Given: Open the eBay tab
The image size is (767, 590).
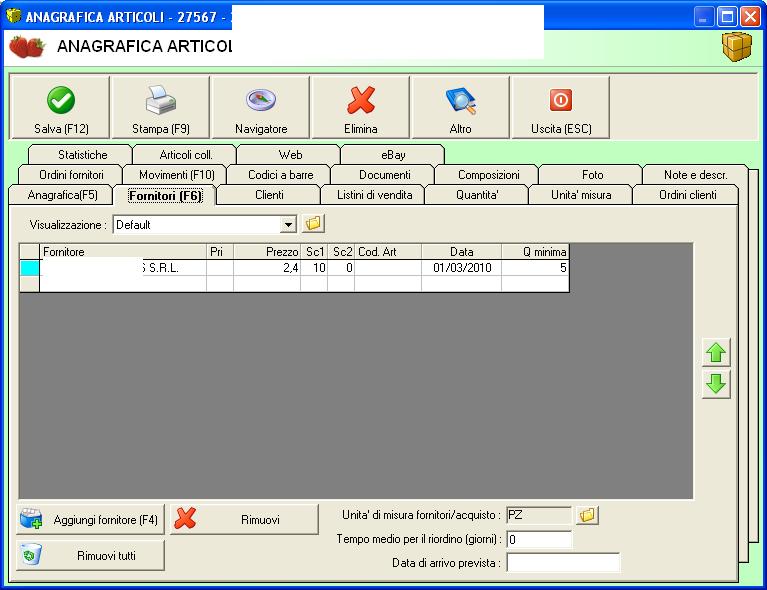Looking at the screenshot, I should coord(393,155).
